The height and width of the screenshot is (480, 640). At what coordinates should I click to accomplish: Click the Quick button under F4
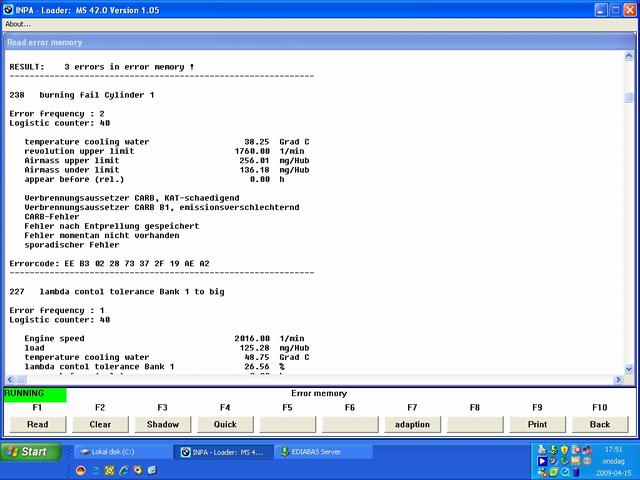225,424
